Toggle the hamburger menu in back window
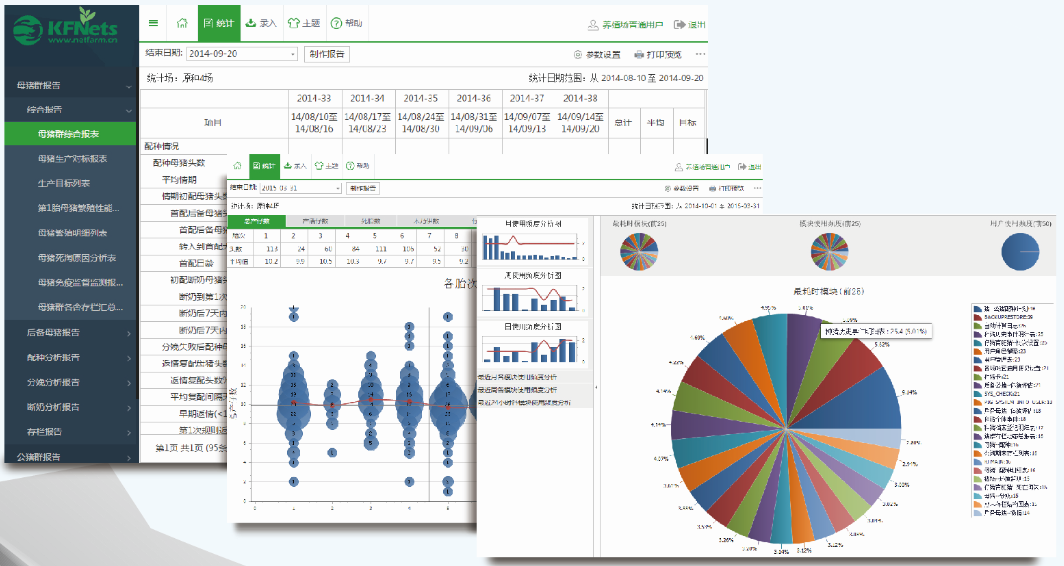The height and width of the screenshot is (566, 1064). pyautogui.click(x=153, y=23)
